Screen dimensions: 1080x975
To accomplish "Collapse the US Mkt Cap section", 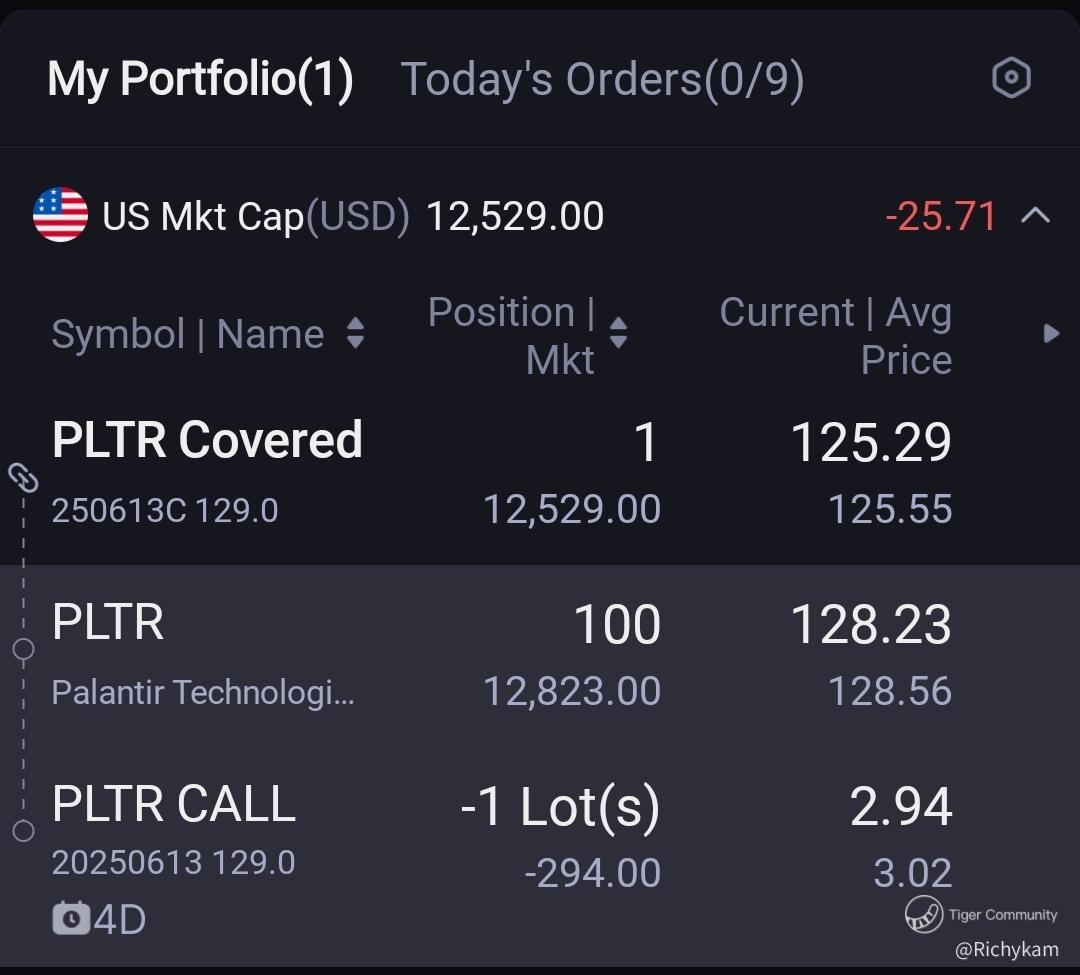I will (1036, 215).
